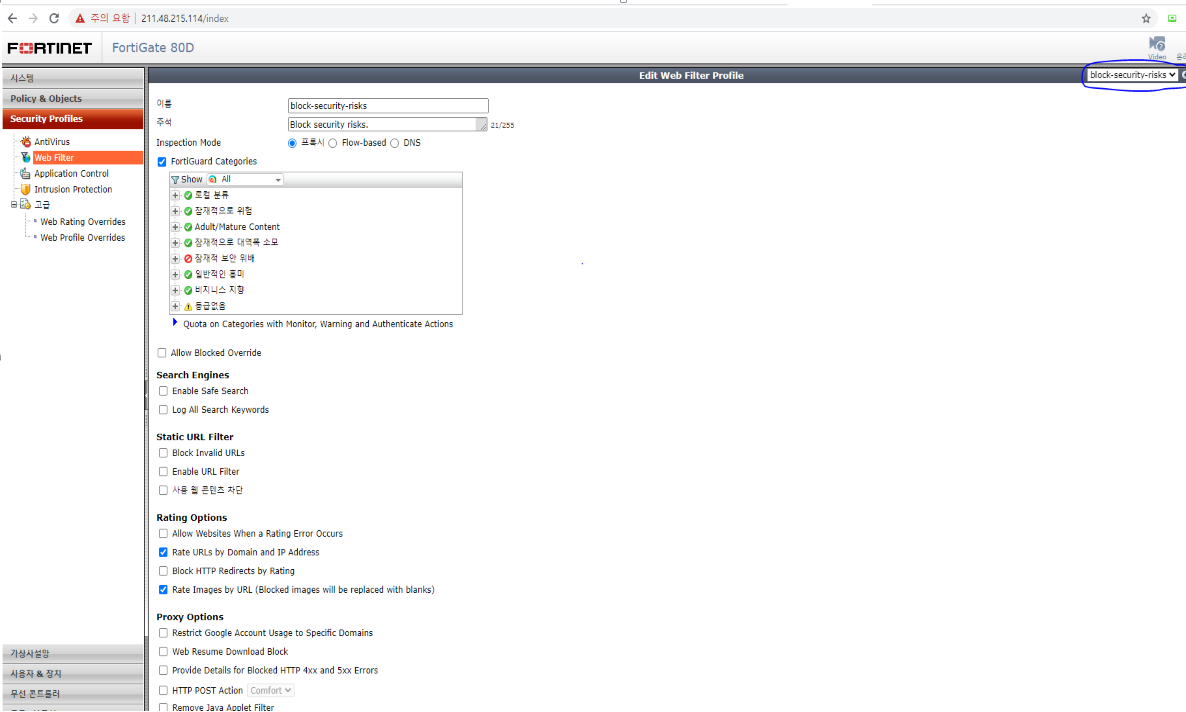This screenshot has width=1186, height=712.
Task: Click the Intrusion Protection shield icon
Action: click(x=26, y=189)
